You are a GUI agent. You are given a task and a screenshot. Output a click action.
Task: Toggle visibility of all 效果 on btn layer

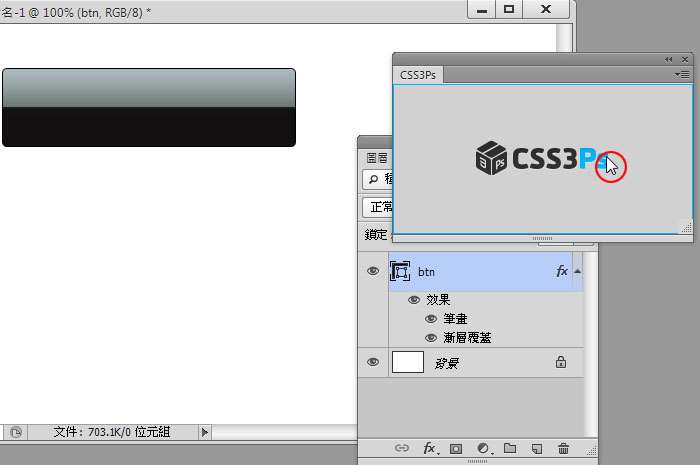413,300
